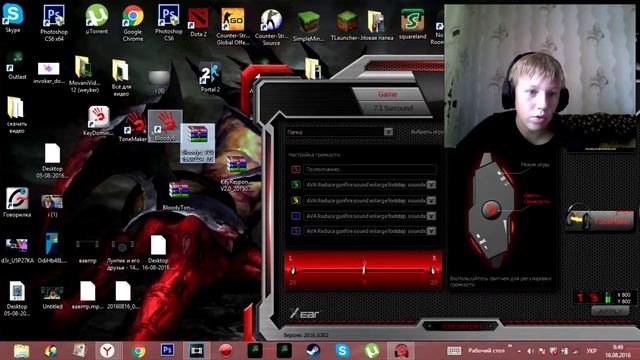Select the KeyRespon... WinRAR archive

pos(236,173)
